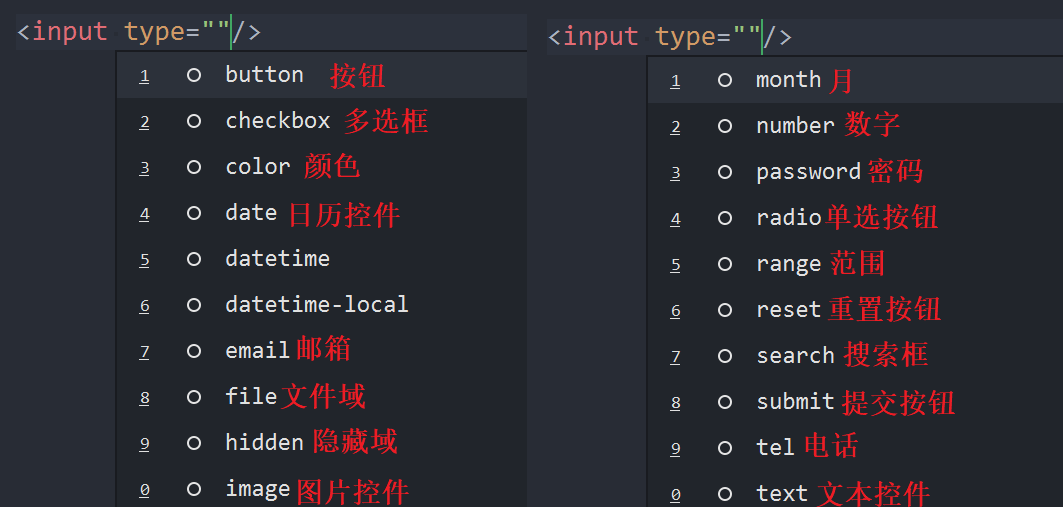Click the circle icon beside password
This screenshot has width=1063, height=507.
(x=725, y=172)
